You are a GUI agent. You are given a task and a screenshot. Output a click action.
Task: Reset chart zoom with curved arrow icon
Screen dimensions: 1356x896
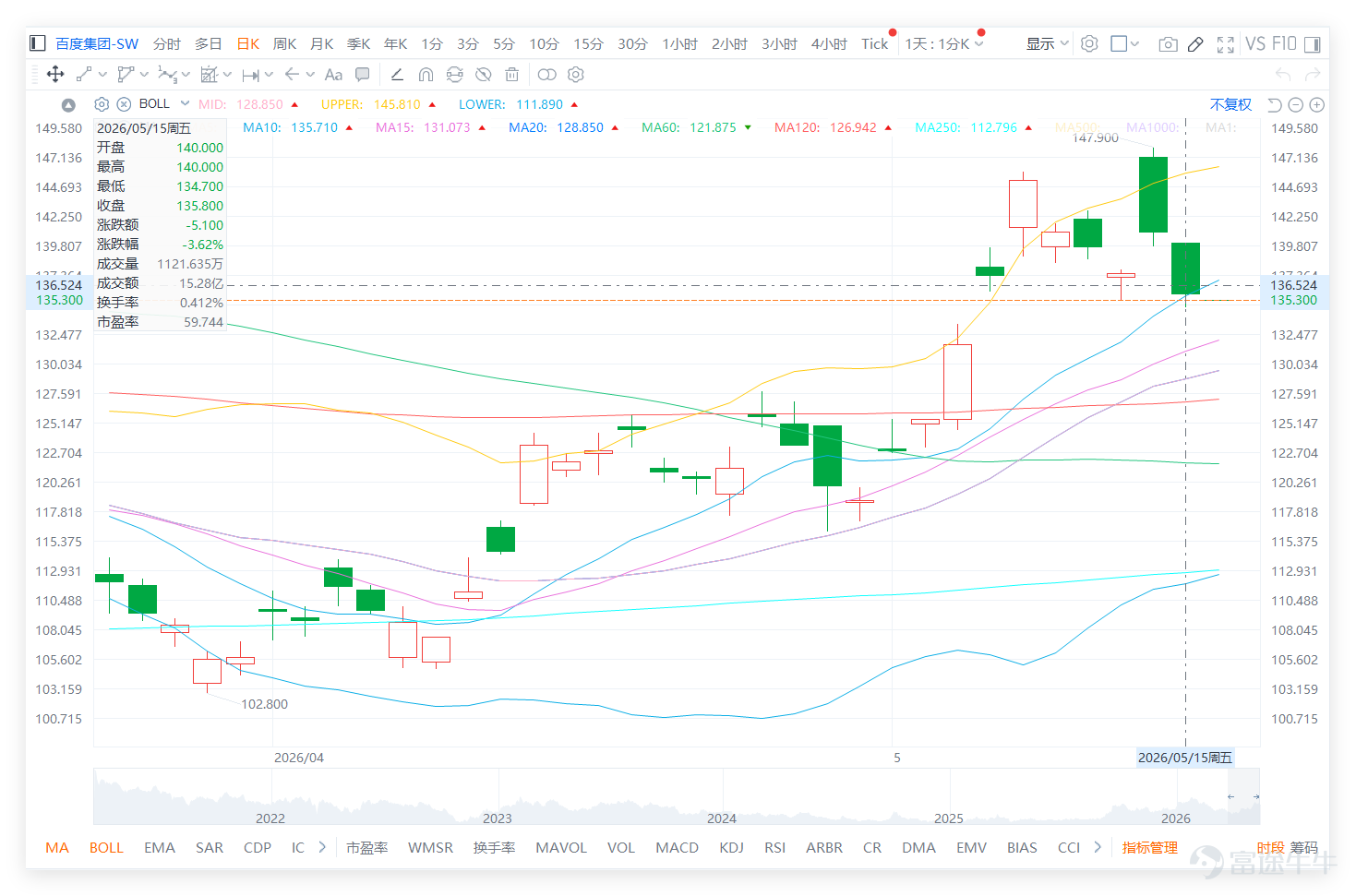tap(1274, 104)
